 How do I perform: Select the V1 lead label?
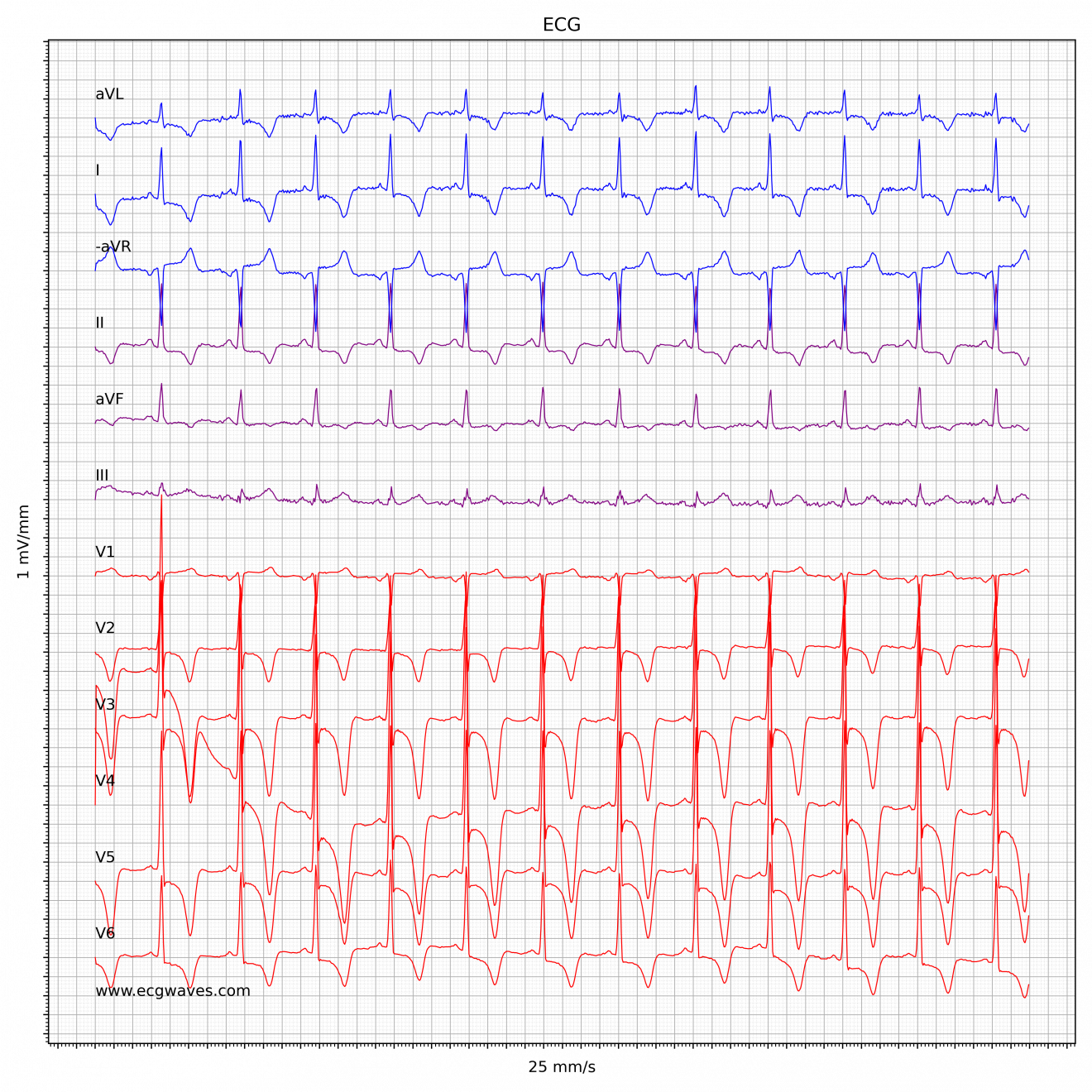tap(105, 550)
